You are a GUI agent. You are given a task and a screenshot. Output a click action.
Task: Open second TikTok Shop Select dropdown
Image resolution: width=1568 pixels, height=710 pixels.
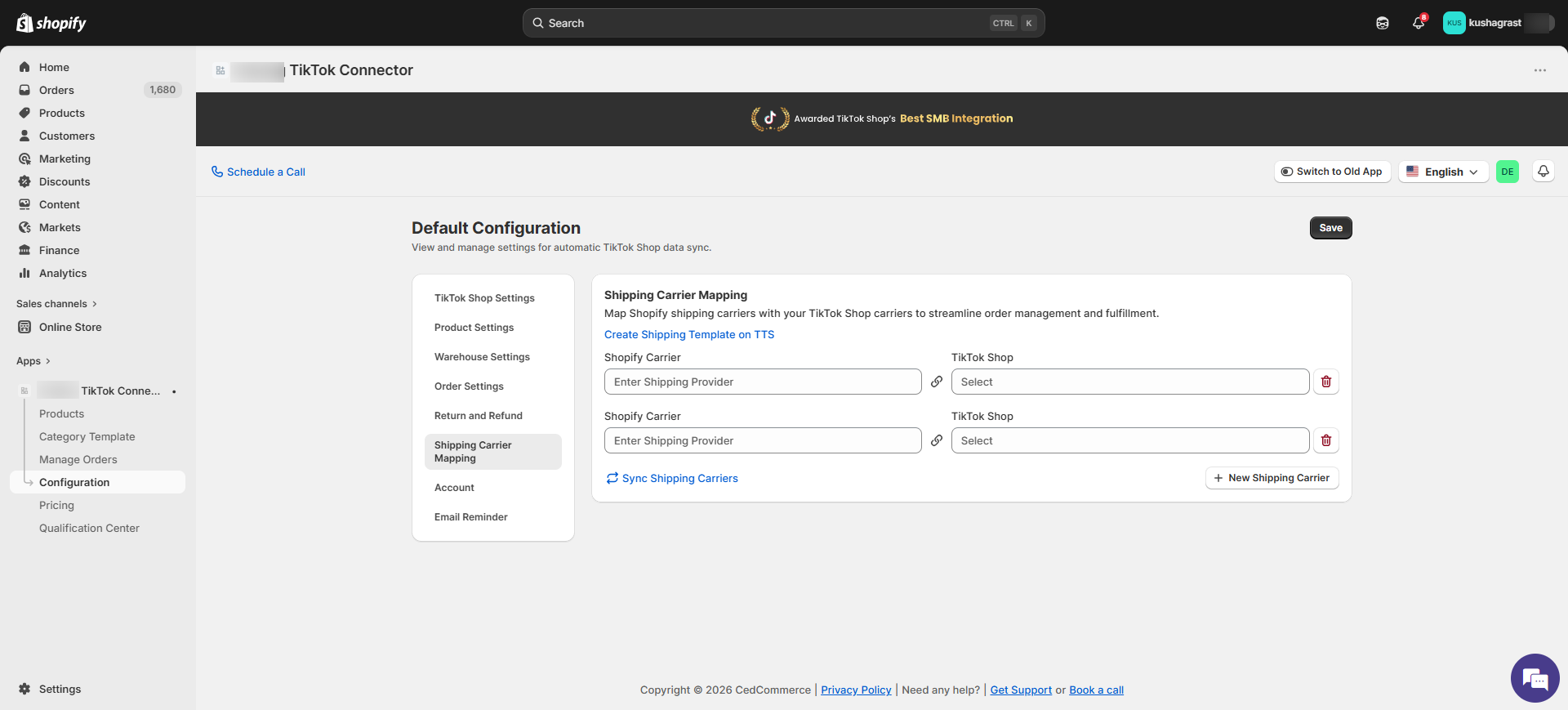[x=1129, y=440]
